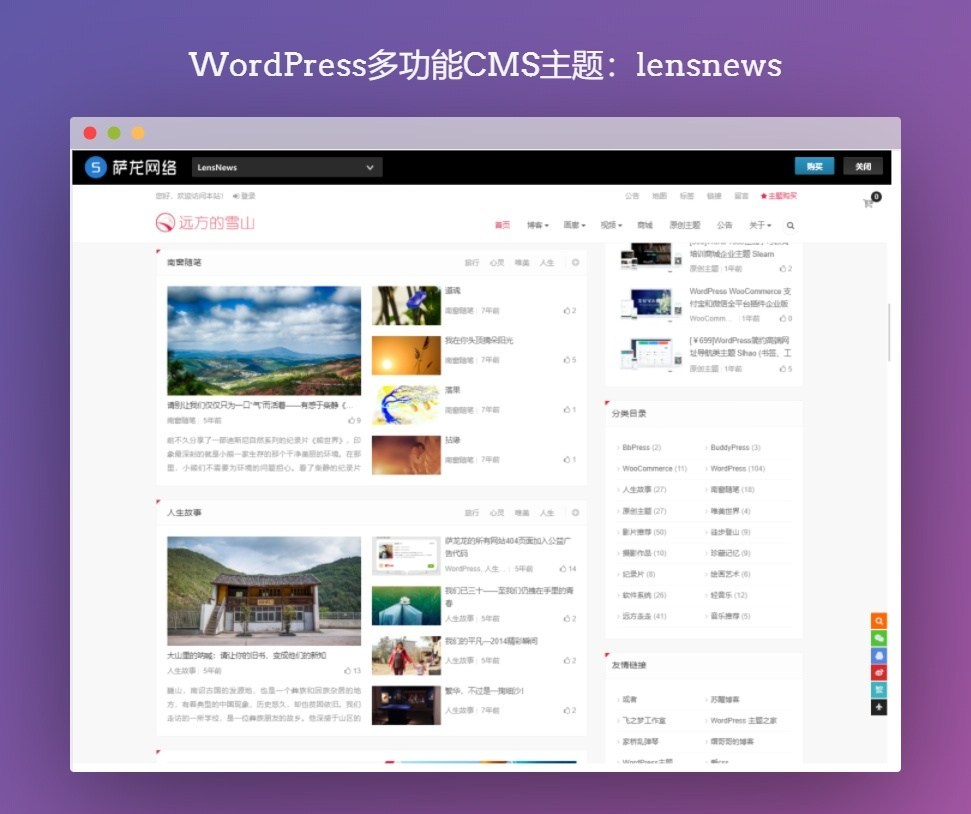
Task: Open 人生故事 (27) category
Action: coord(642,489)
